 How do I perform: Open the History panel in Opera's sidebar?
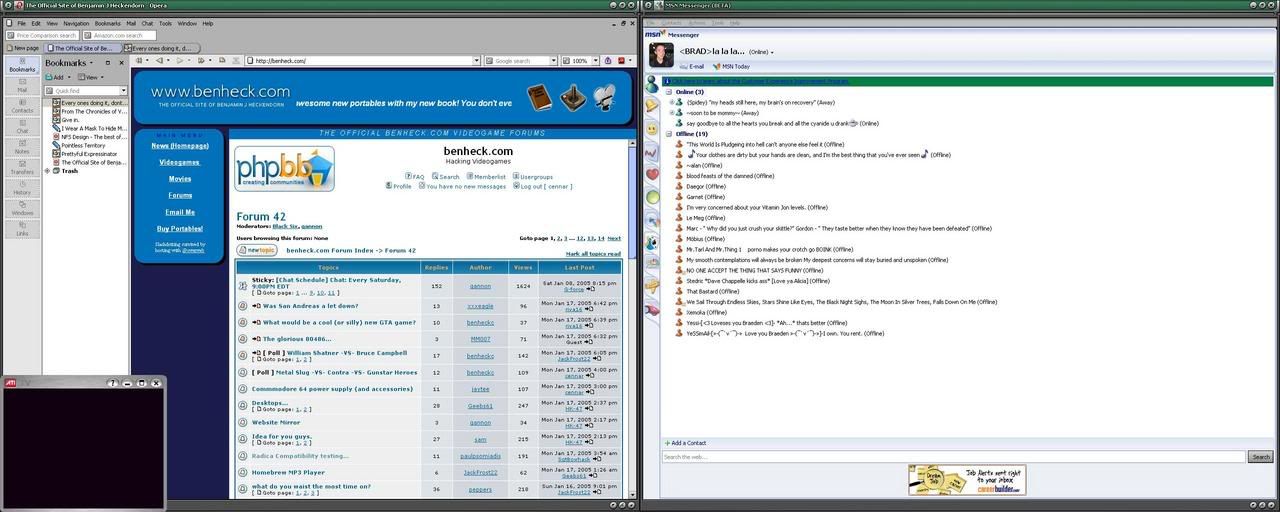(22, 188)
